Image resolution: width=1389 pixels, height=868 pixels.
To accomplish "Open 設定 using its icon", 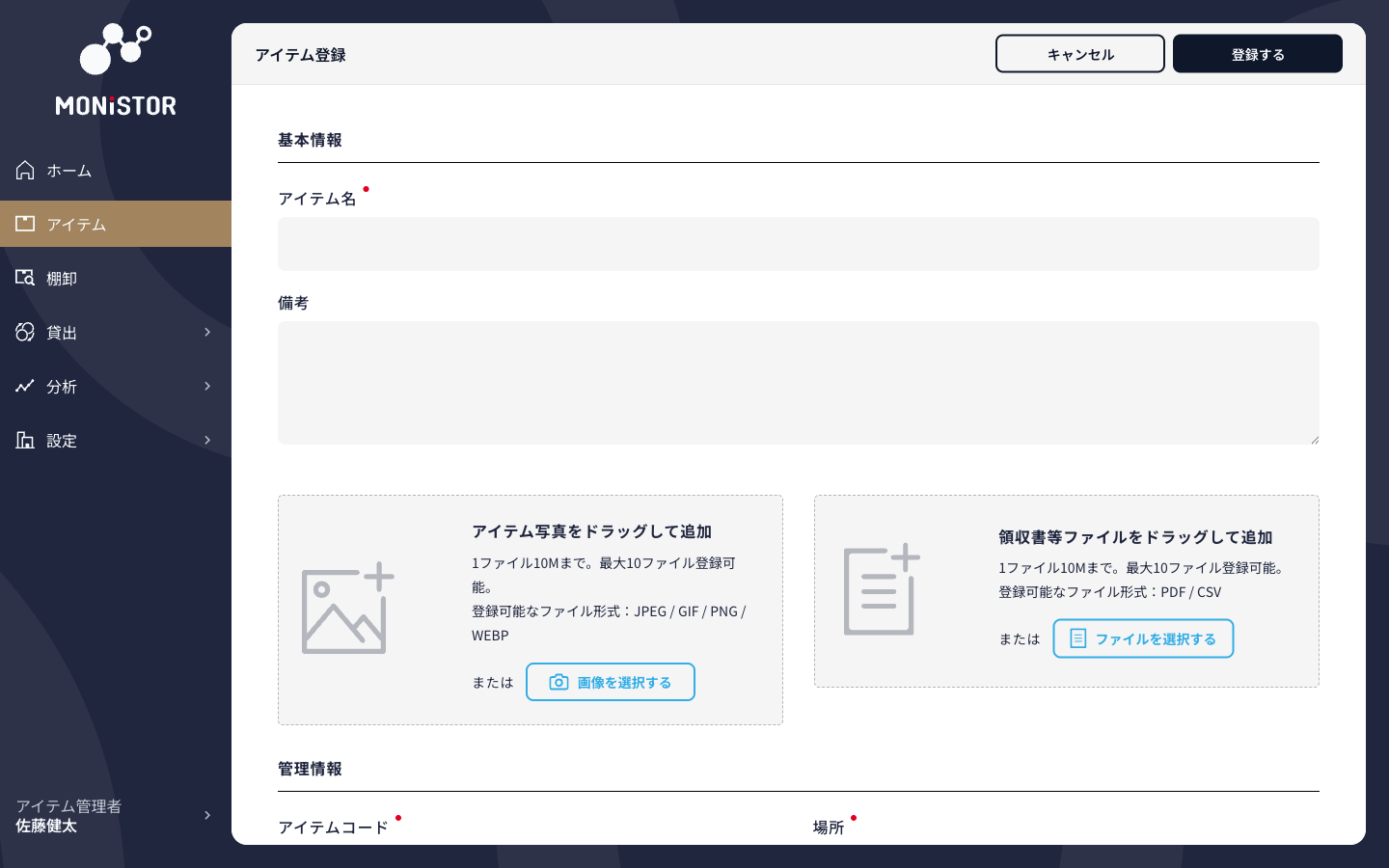I will coord(24,440).
